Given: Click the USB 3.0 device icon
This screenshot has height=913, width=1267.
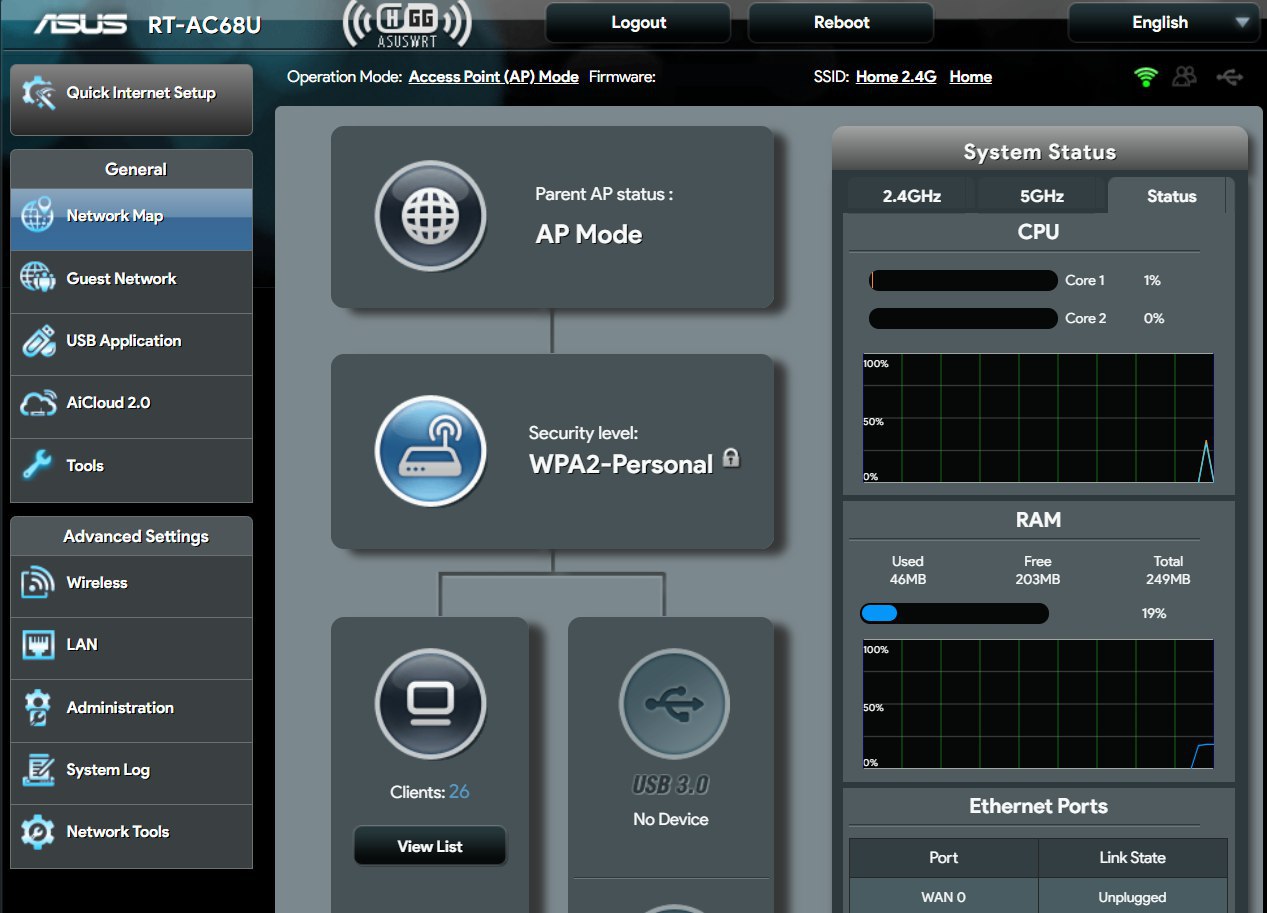Looking at the screenshot, I should point(673,704).
